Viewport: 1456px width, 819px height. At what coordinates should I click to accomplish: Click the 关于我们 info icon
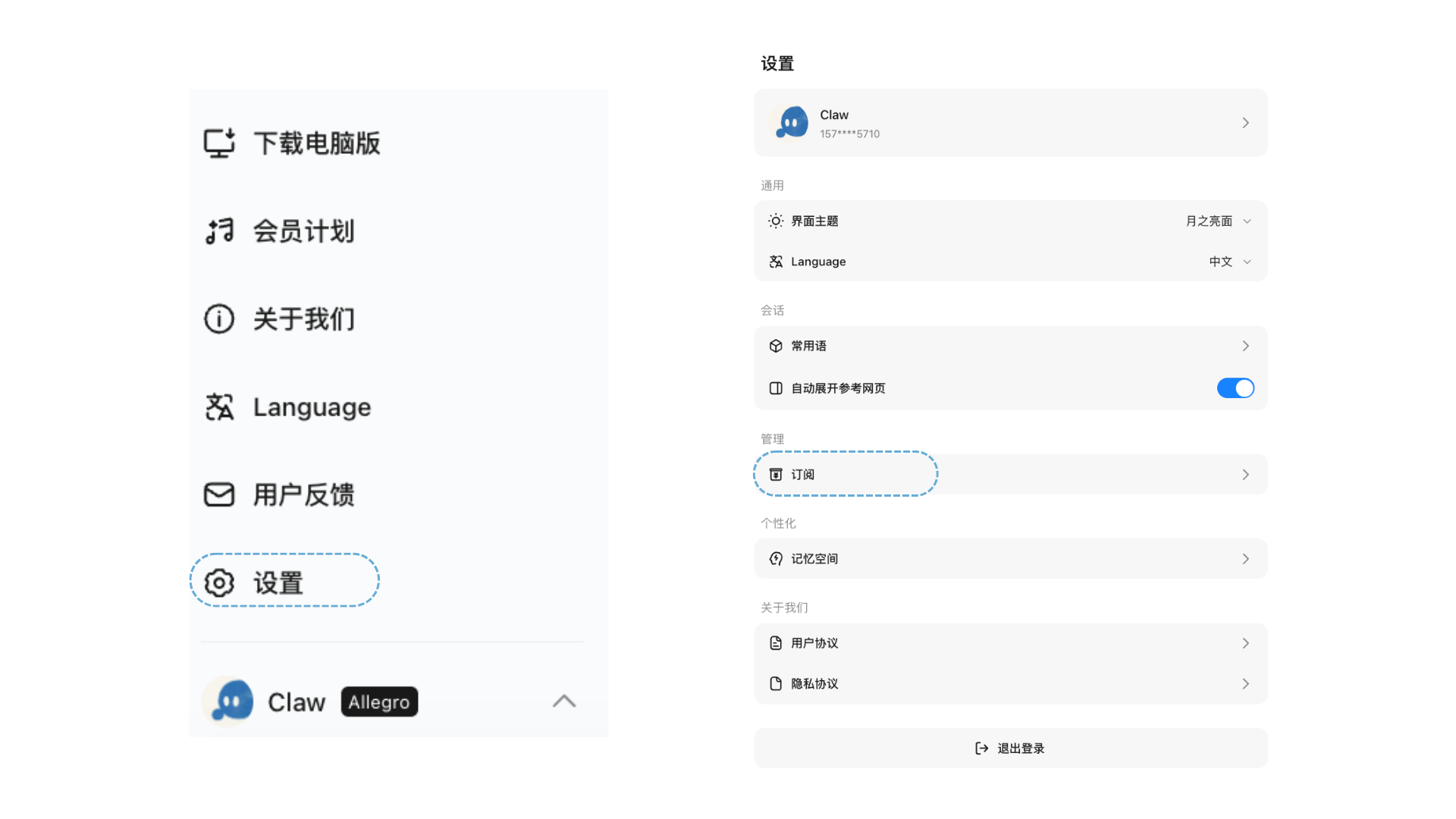(x=219, y=318)
